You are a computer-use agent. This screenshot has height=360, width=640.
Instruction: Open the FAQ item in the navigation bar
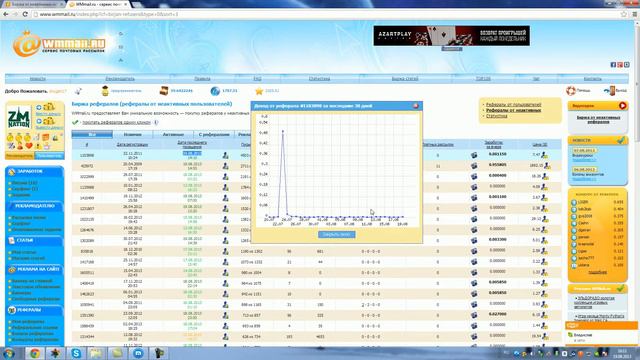pyautogui.click(x=257, y=78)
